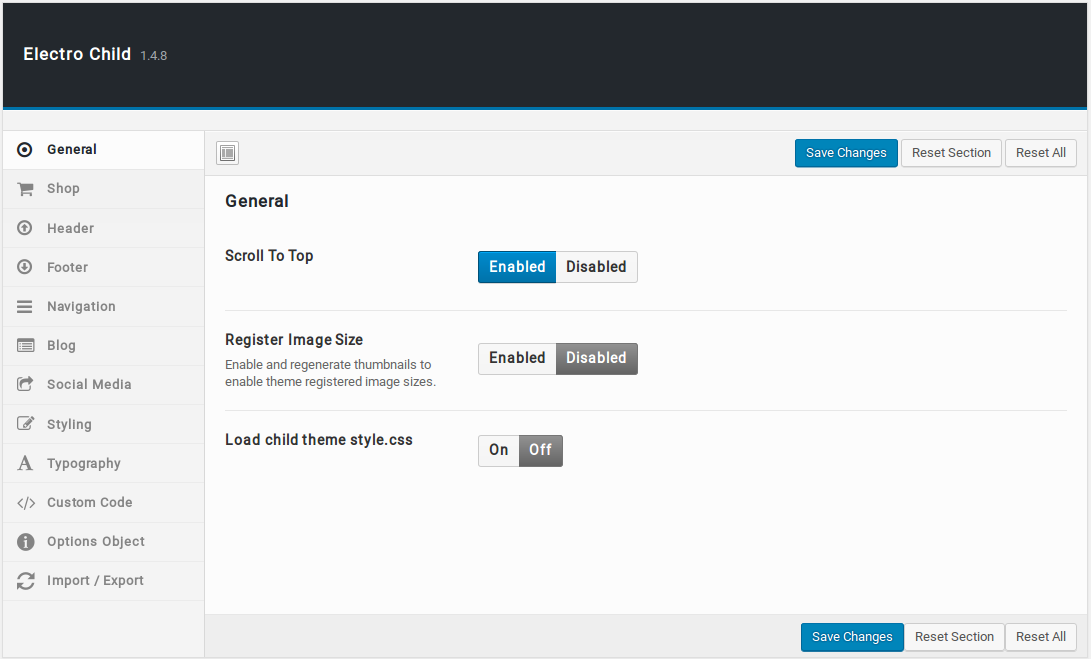This screenshot has height=659, width=1091.
Task: Click the Header up-arrow circle icon
Action: click(x=24, y=228)
